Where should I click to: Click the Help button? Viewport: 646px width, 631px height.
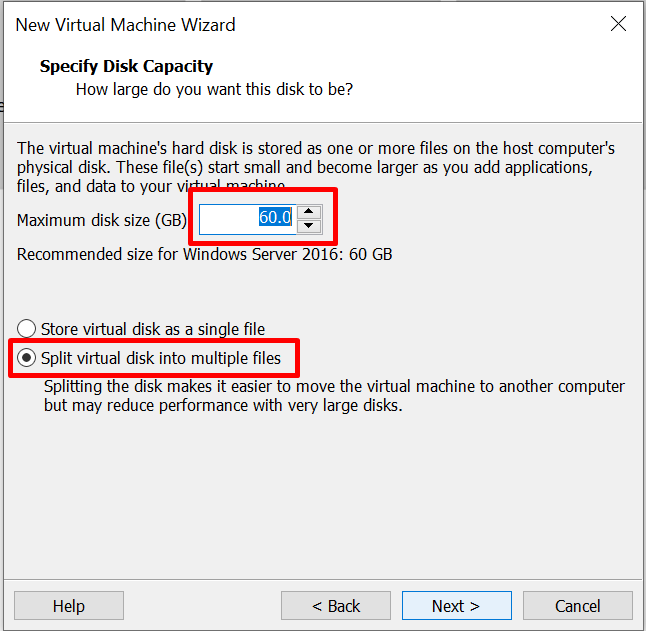pyautogui.click(x=69, y=606)
